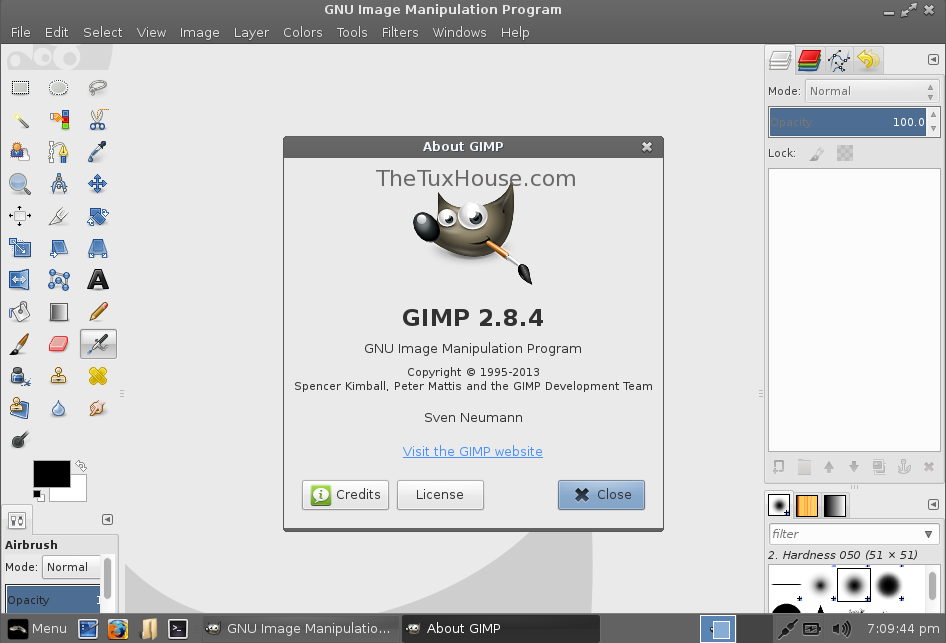Screen dimensions: 946x643
Task: Select the Perspective tool
Action: click(97, 248)
